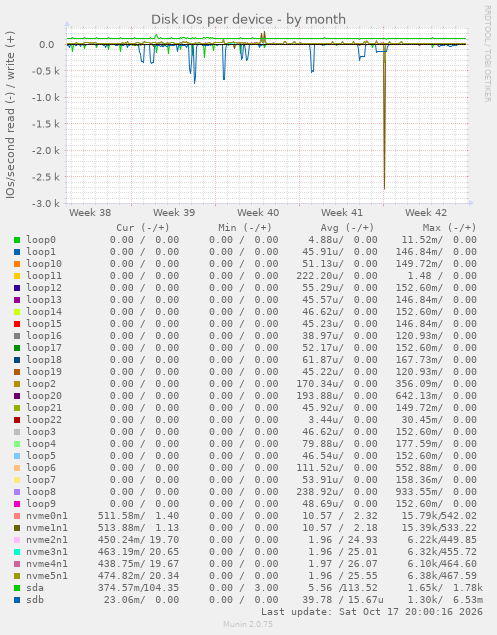Click the loop14 legend label

tap(44, 312)
